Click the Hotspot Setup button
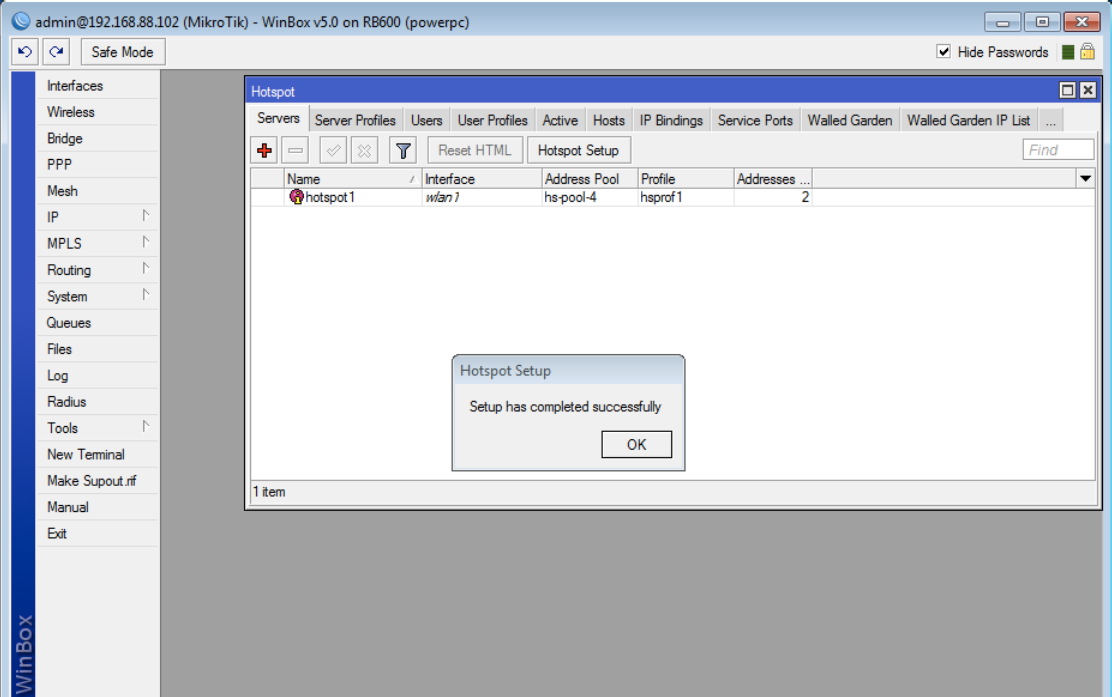 pyautogui.click(x=578, y=150)
